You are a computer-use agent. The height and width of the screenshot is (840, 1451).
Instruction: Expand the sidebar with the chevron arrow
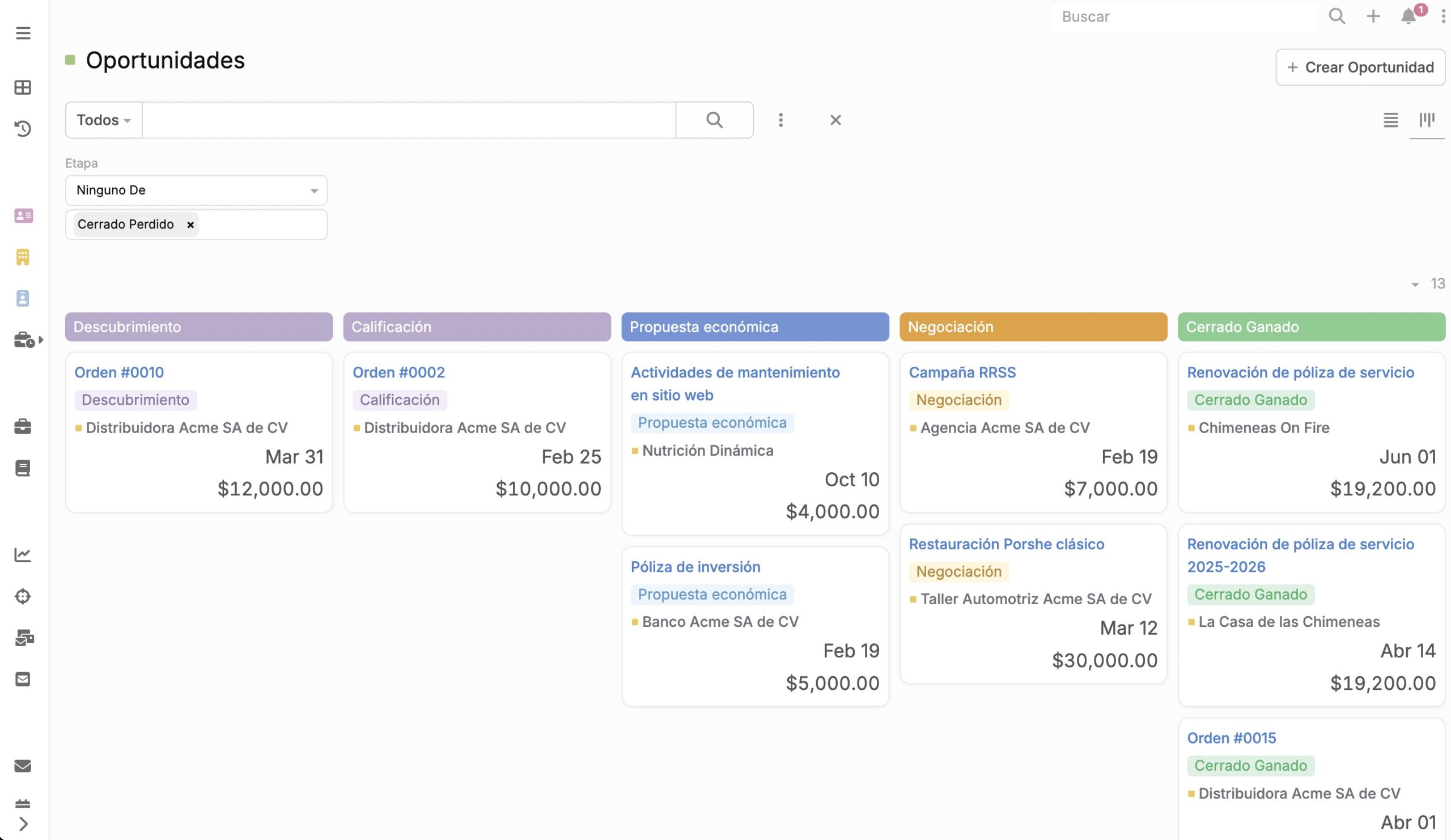click(x=23, y=824)
